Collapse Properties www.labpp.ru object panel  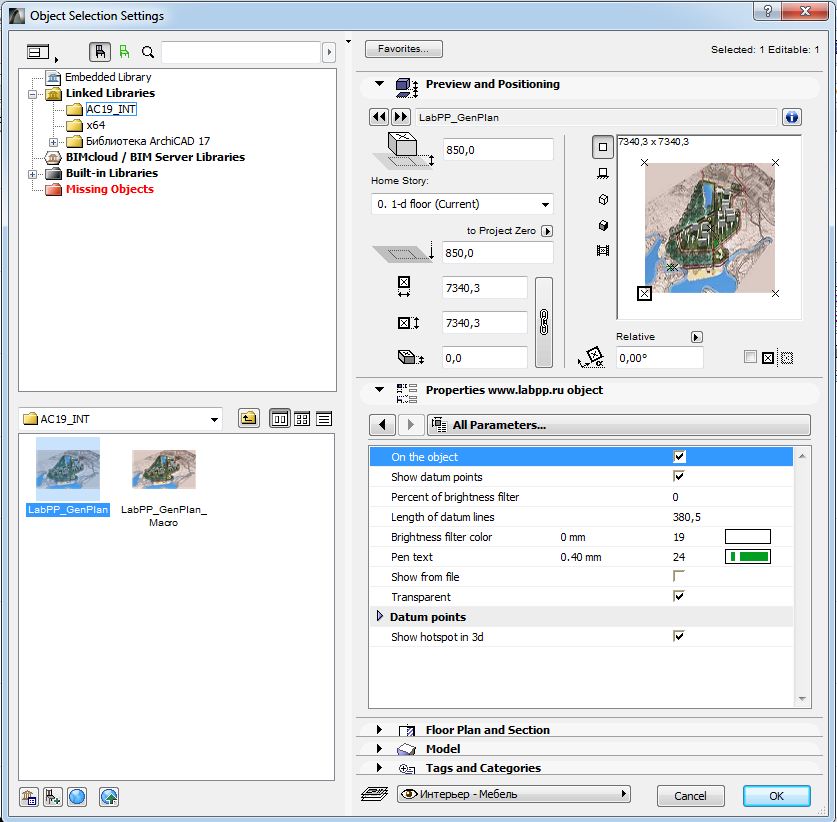coord(380,390)
